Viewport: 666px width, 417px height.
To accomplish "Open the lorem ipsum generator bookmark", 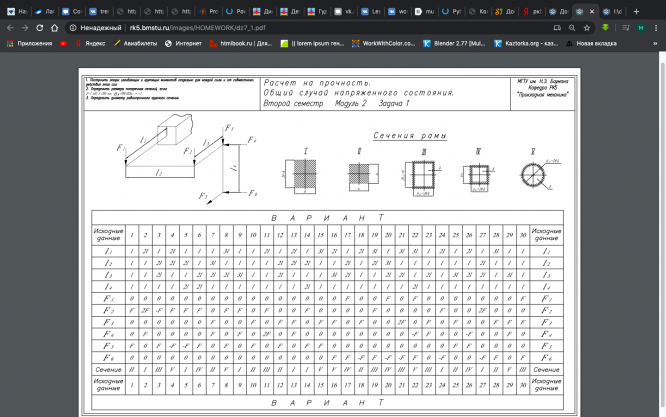I will click(x=312, y=43).
